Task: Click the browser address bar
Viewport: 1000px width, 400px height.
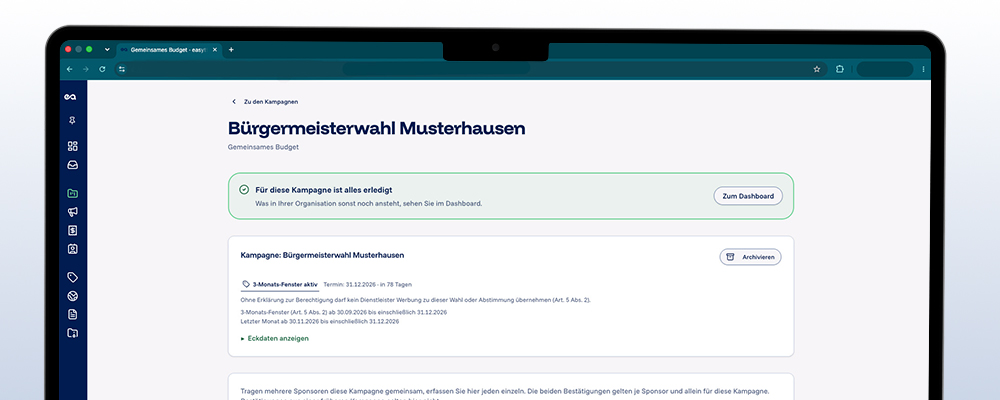Action: (x=469, y=69)
